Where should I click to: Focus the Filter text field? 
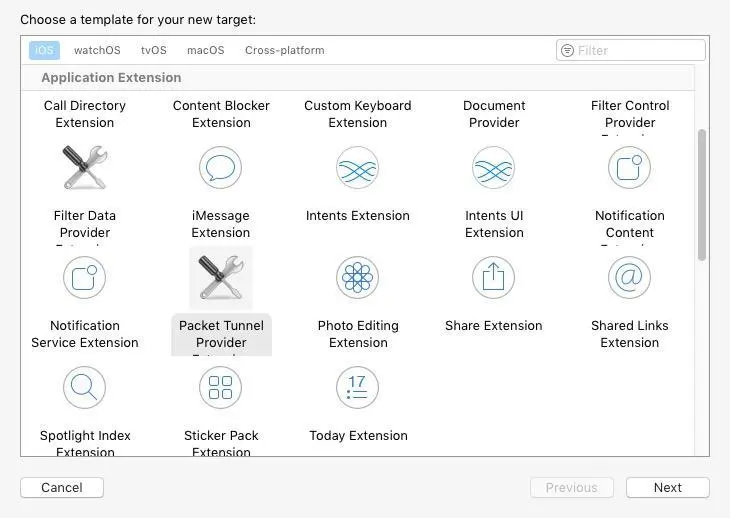pos(631,50)
